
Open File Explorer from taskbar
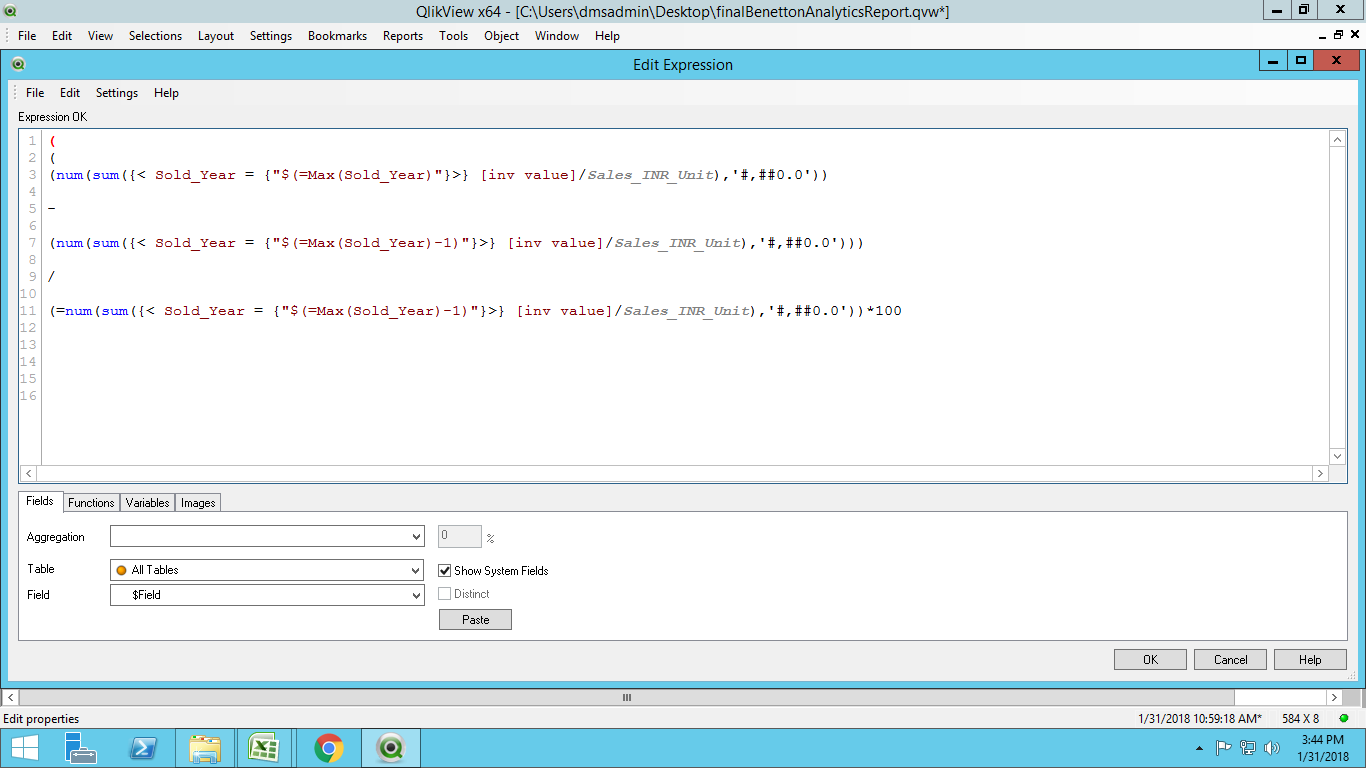click(x=205, y=748)
